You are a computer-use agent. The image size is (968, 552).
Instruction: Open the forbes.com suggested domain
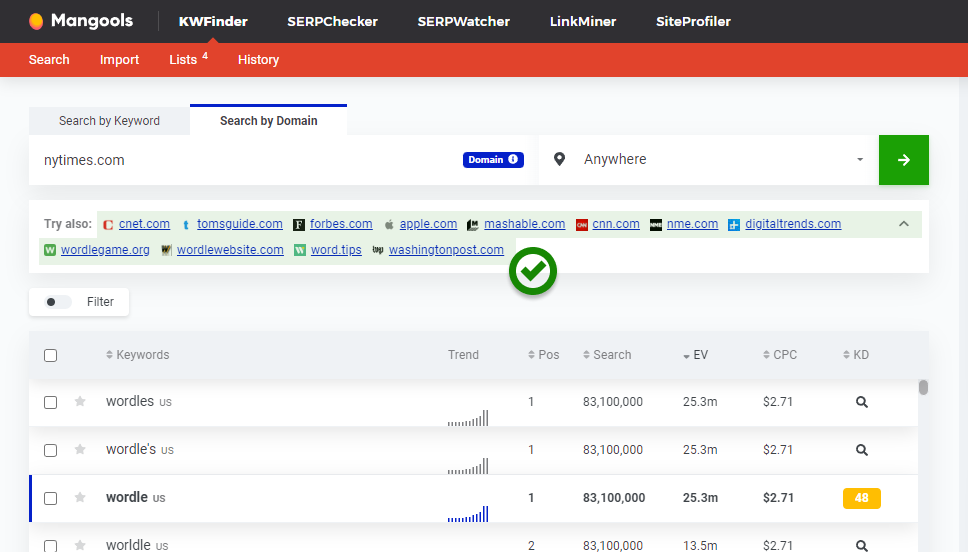tap(341, 224)
